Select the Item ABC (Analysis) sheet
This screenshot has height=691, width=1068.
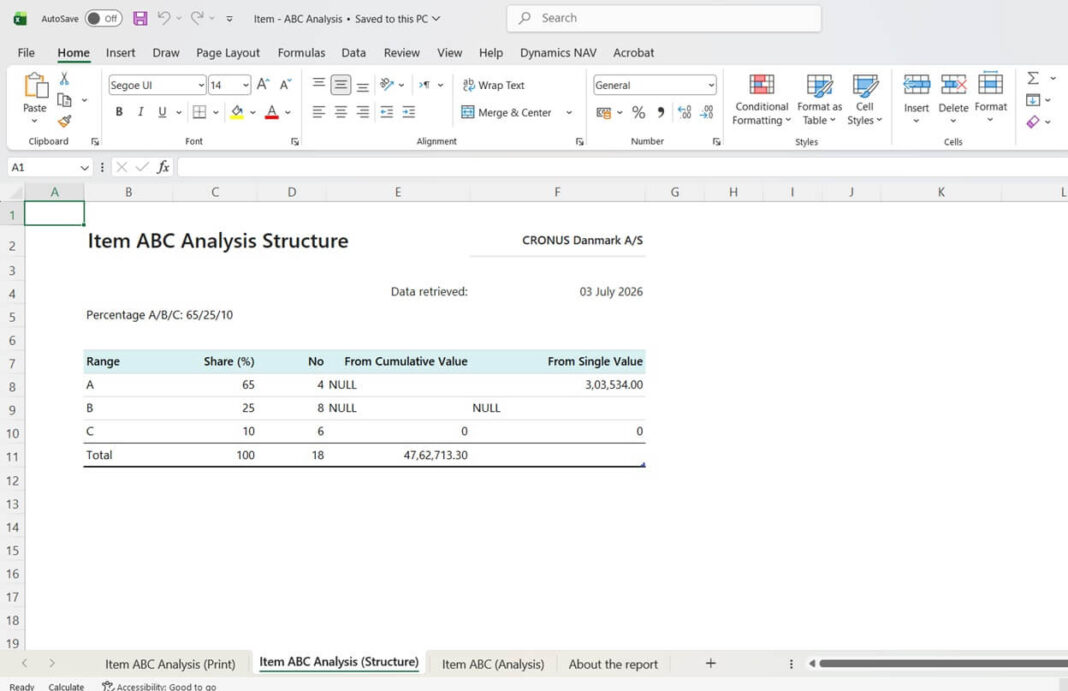click(x=492, y=664)
